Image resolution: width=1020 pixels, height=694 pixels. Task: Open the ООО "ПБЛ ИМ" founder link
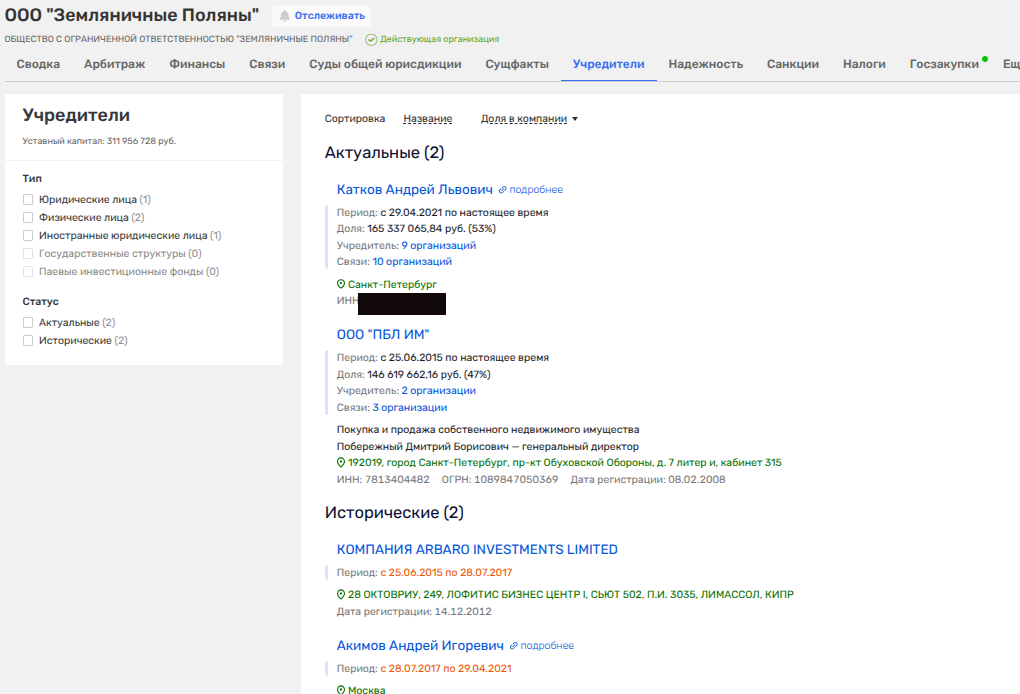[x=383, y=334]
